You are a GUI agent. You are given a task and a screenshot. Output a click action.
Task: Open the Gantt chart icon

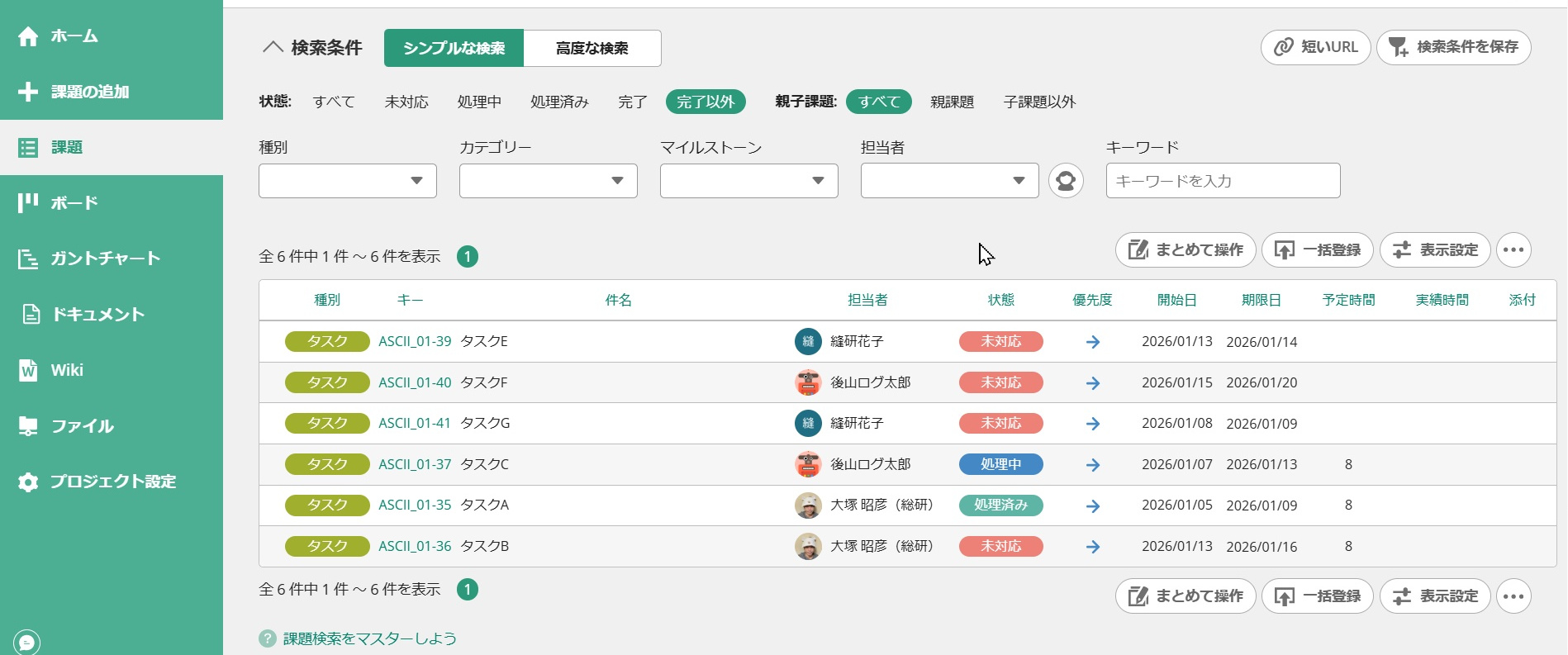click(28, 259)
